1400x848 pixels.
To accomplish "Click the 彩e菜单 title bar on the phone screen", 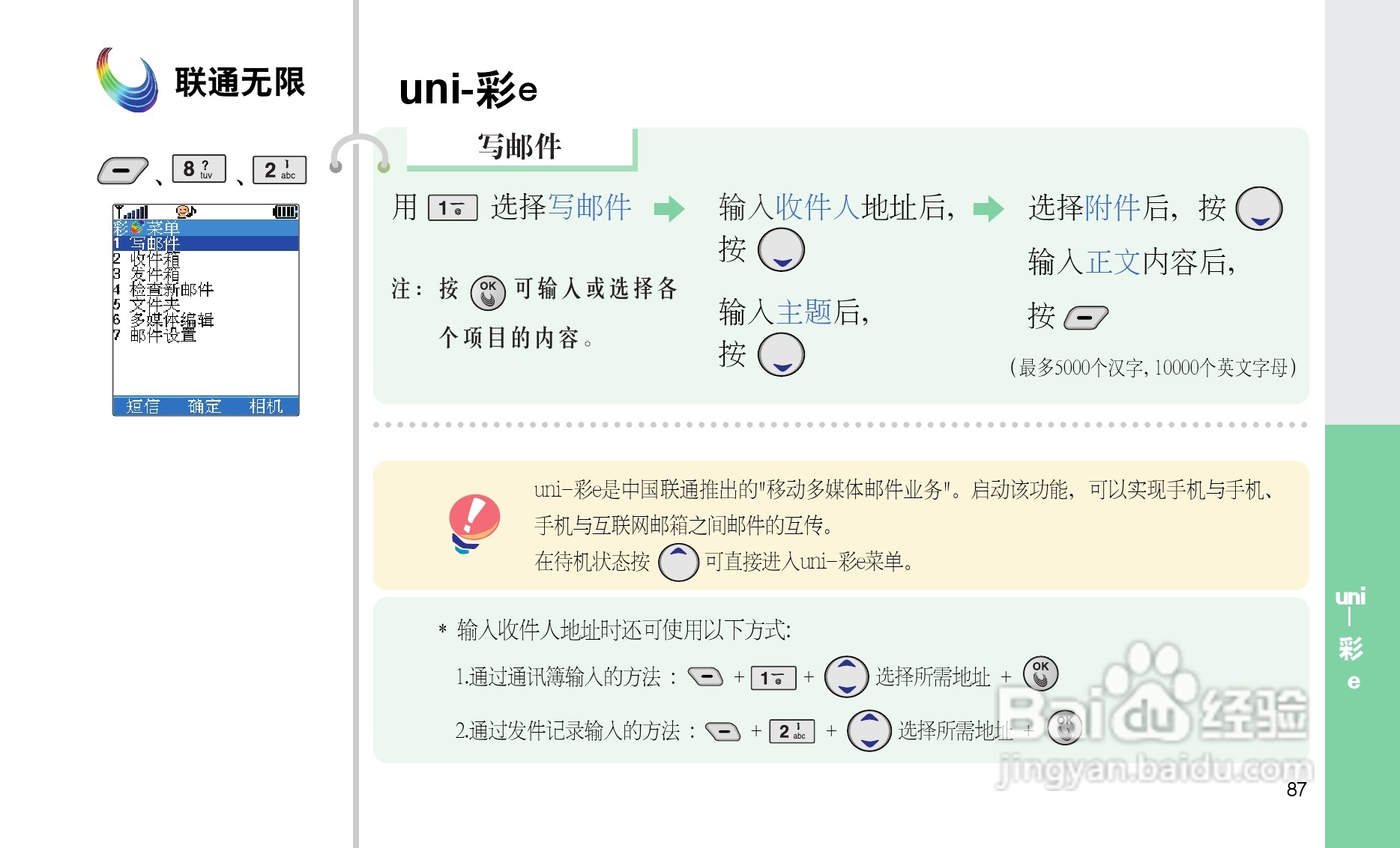I will coord(205,228).
